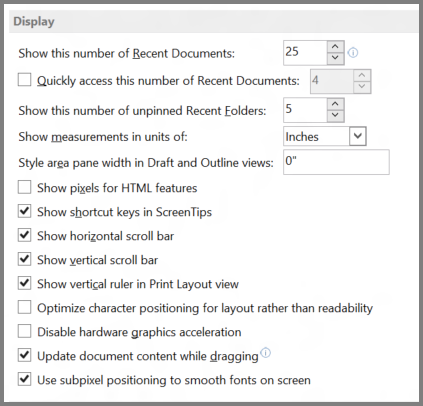Click the Recent Documents number field showing 25
This screenshot has height=406, width=423.
point(305,53)
